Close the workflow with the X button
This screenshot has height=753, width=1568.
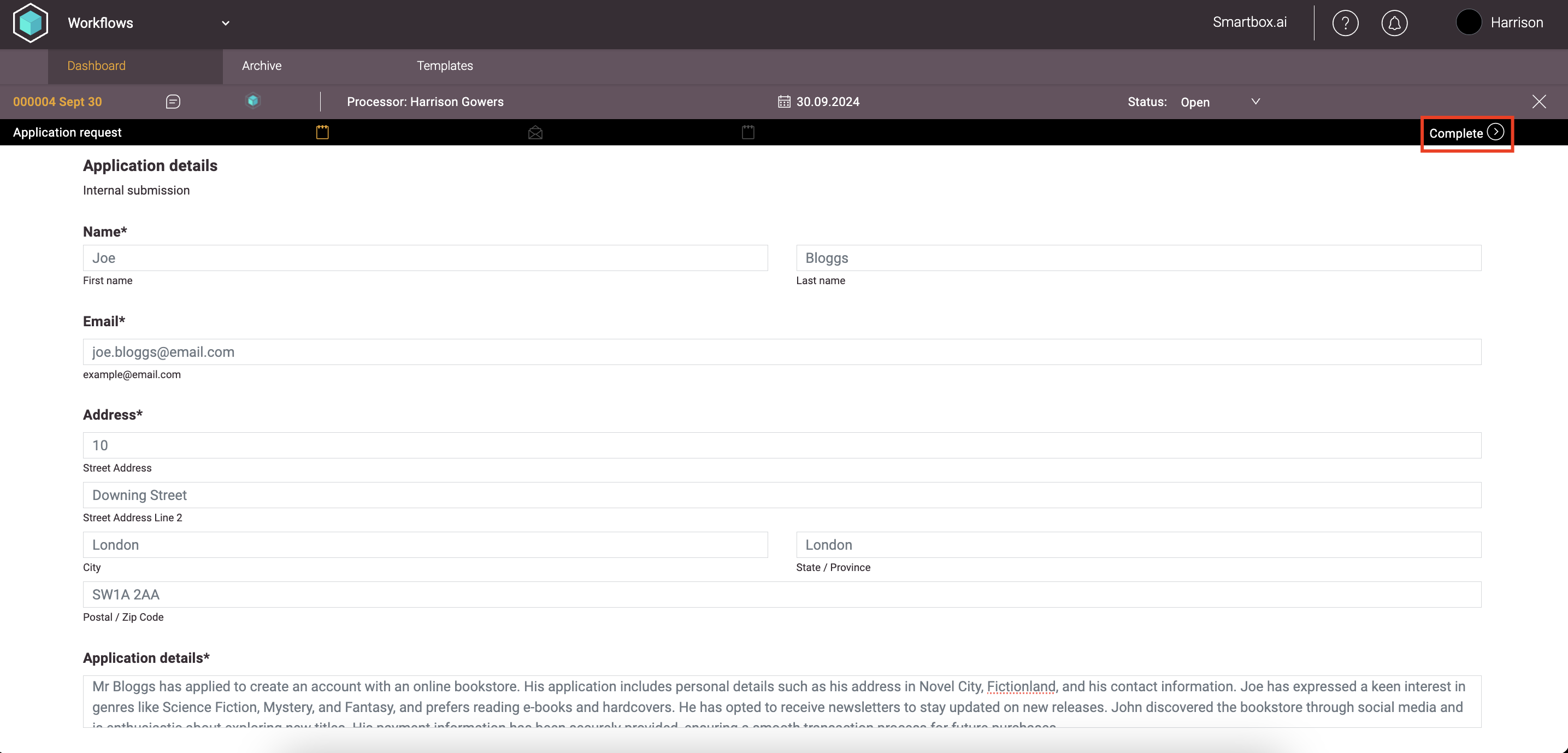(1539, 102)
